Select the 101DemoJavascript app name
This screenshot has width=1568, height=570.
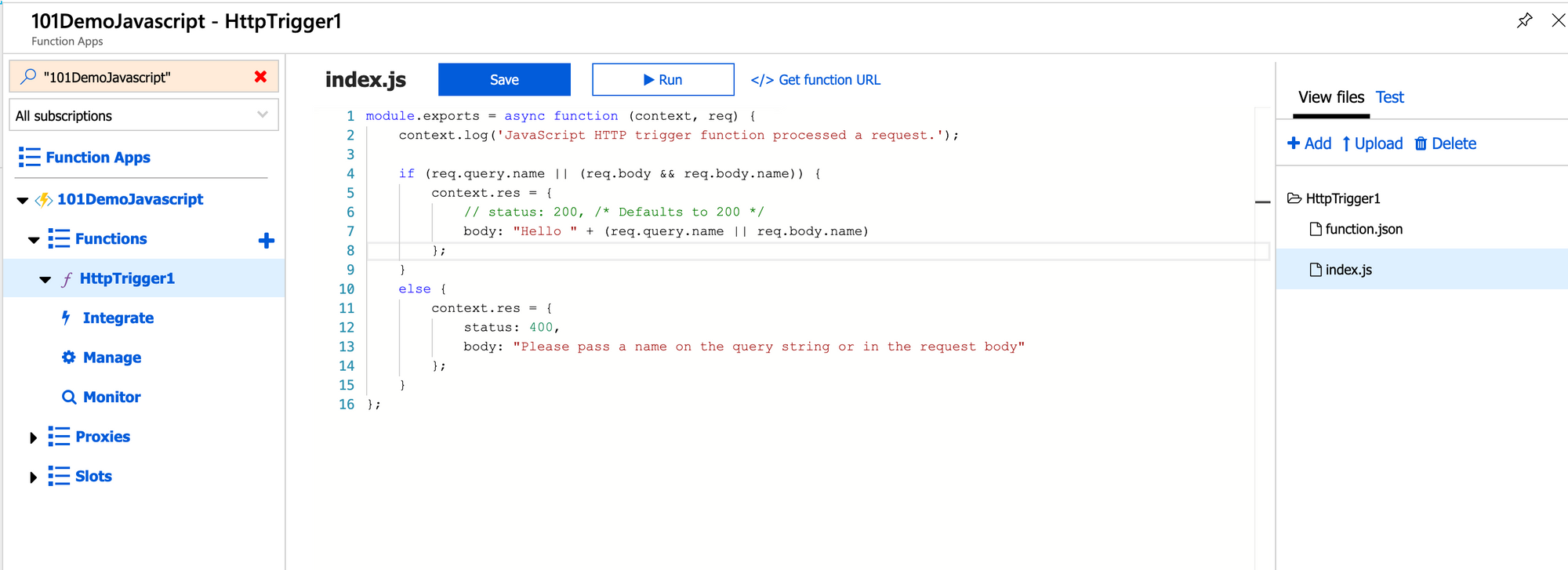(x=130, y=199)
